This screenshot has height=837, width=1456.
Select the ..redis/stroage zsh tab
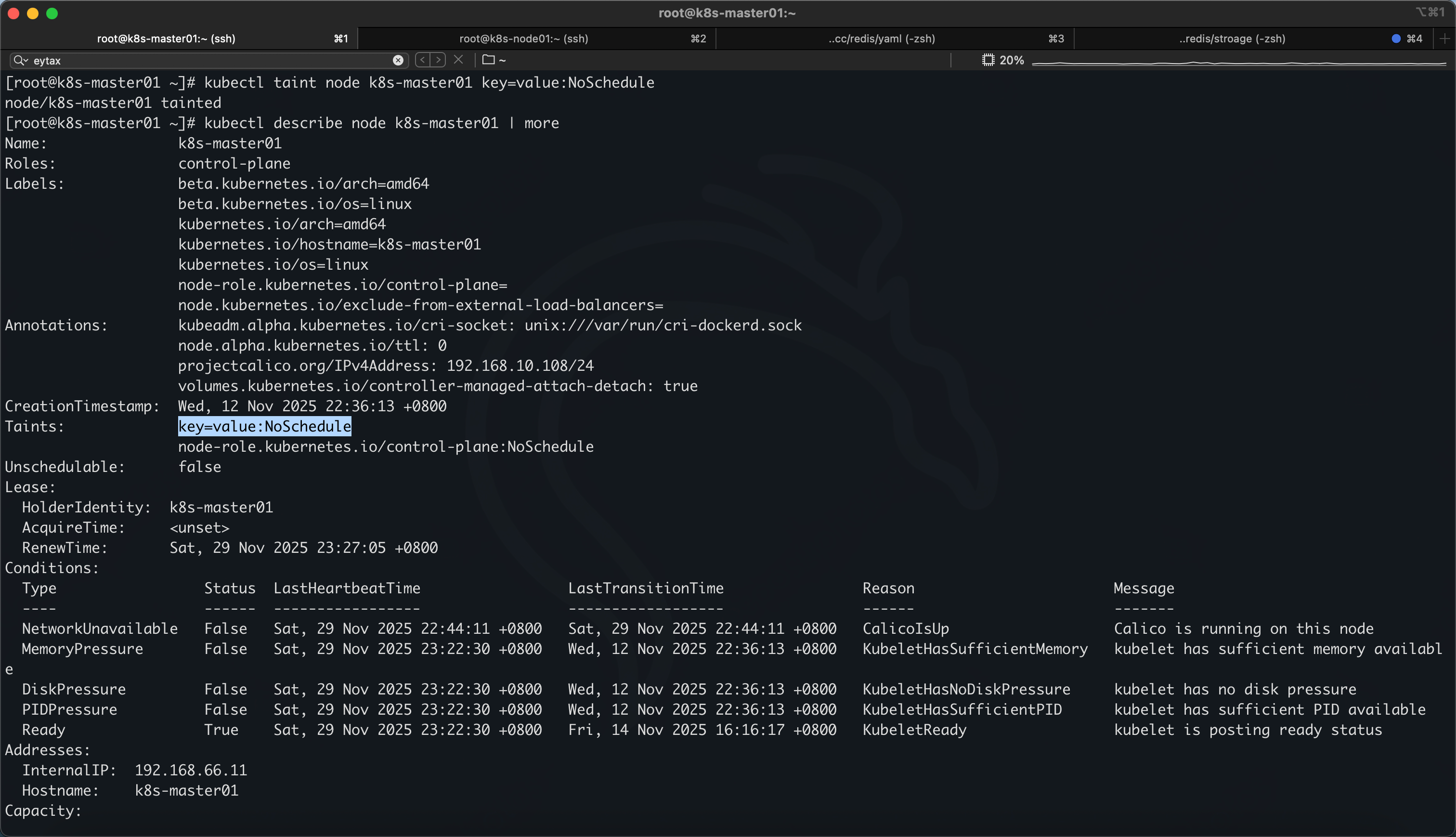[x=1232, y=39]
